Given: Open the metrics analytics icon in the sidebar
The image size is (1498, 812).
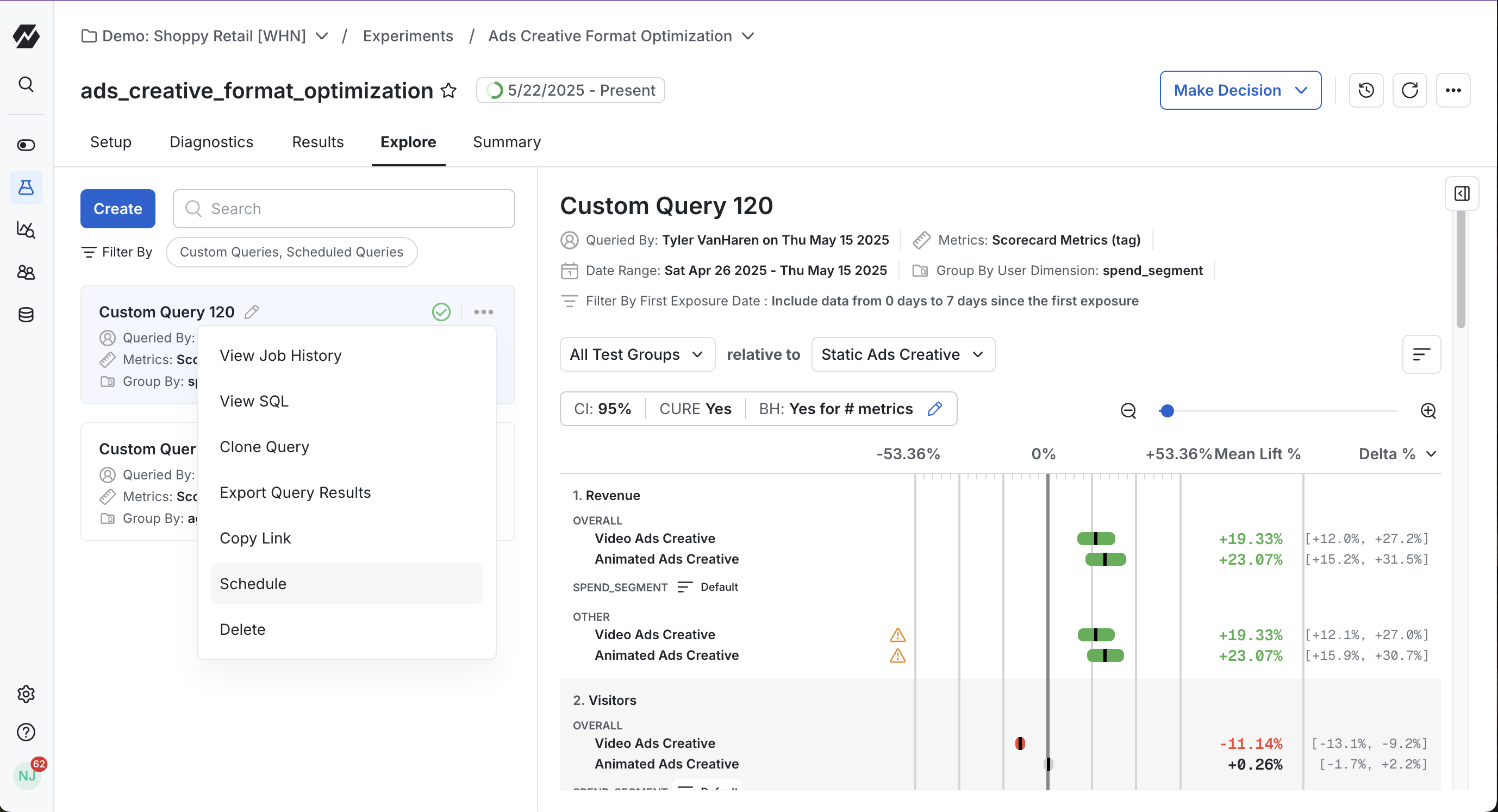Looking at the screenshot, I should [x=26, y=230].
